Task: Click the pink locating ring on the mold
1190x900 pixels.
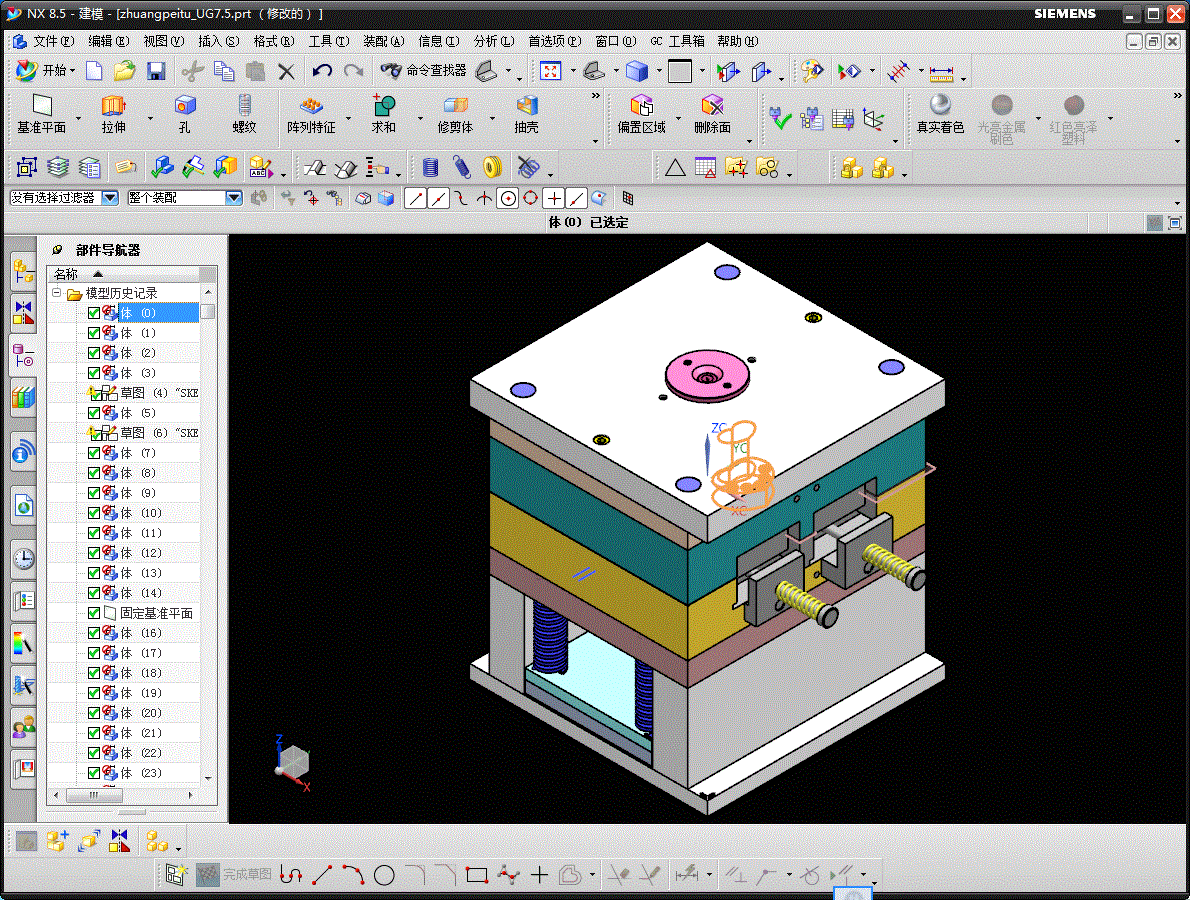Action: click(x=707, y=375)
